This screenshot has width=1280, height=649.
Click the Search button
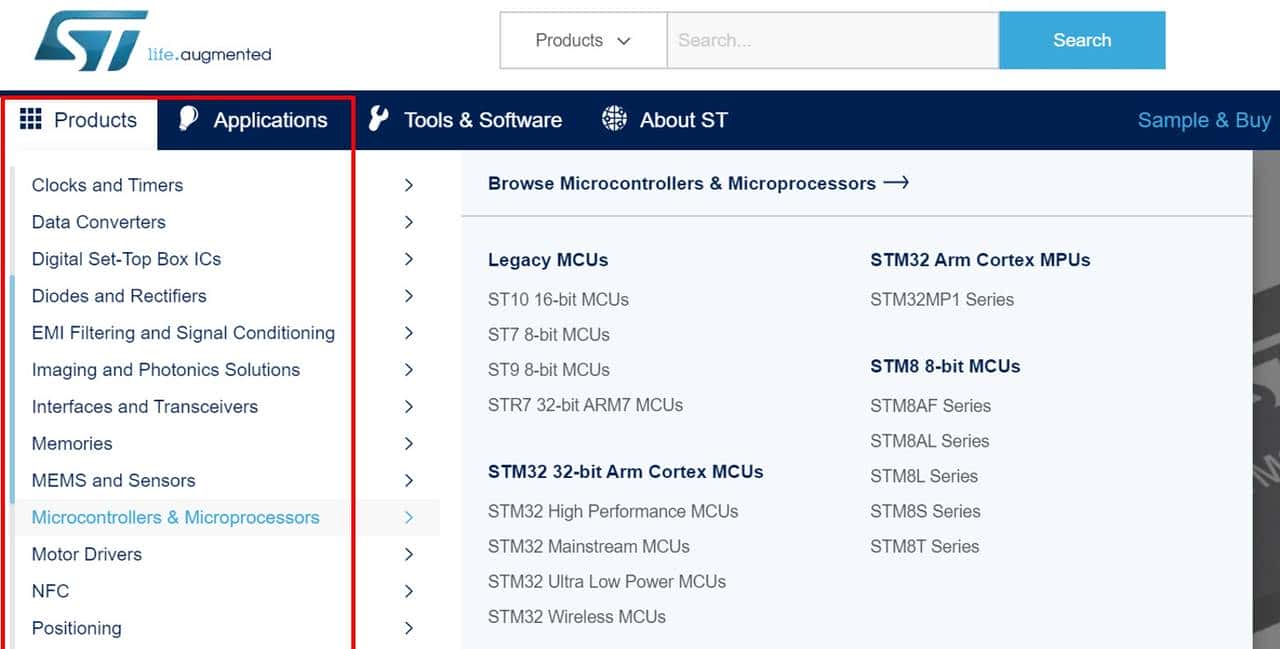click(1082, 40)
